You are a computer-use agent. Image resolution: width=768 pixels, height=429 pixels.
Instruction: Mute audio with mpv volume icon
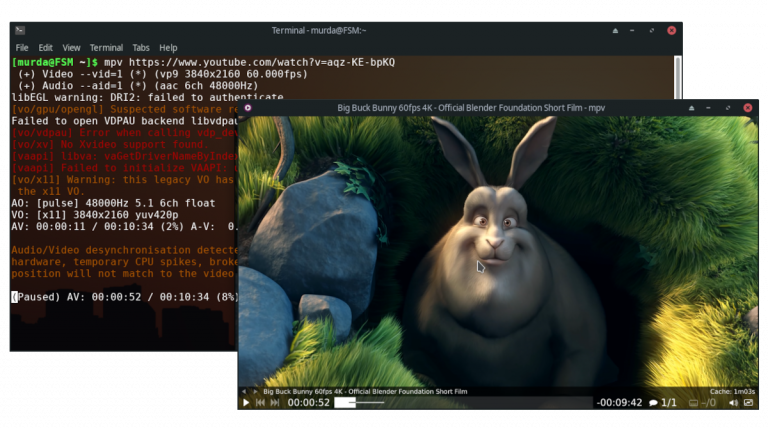click(x=733, y=403)
